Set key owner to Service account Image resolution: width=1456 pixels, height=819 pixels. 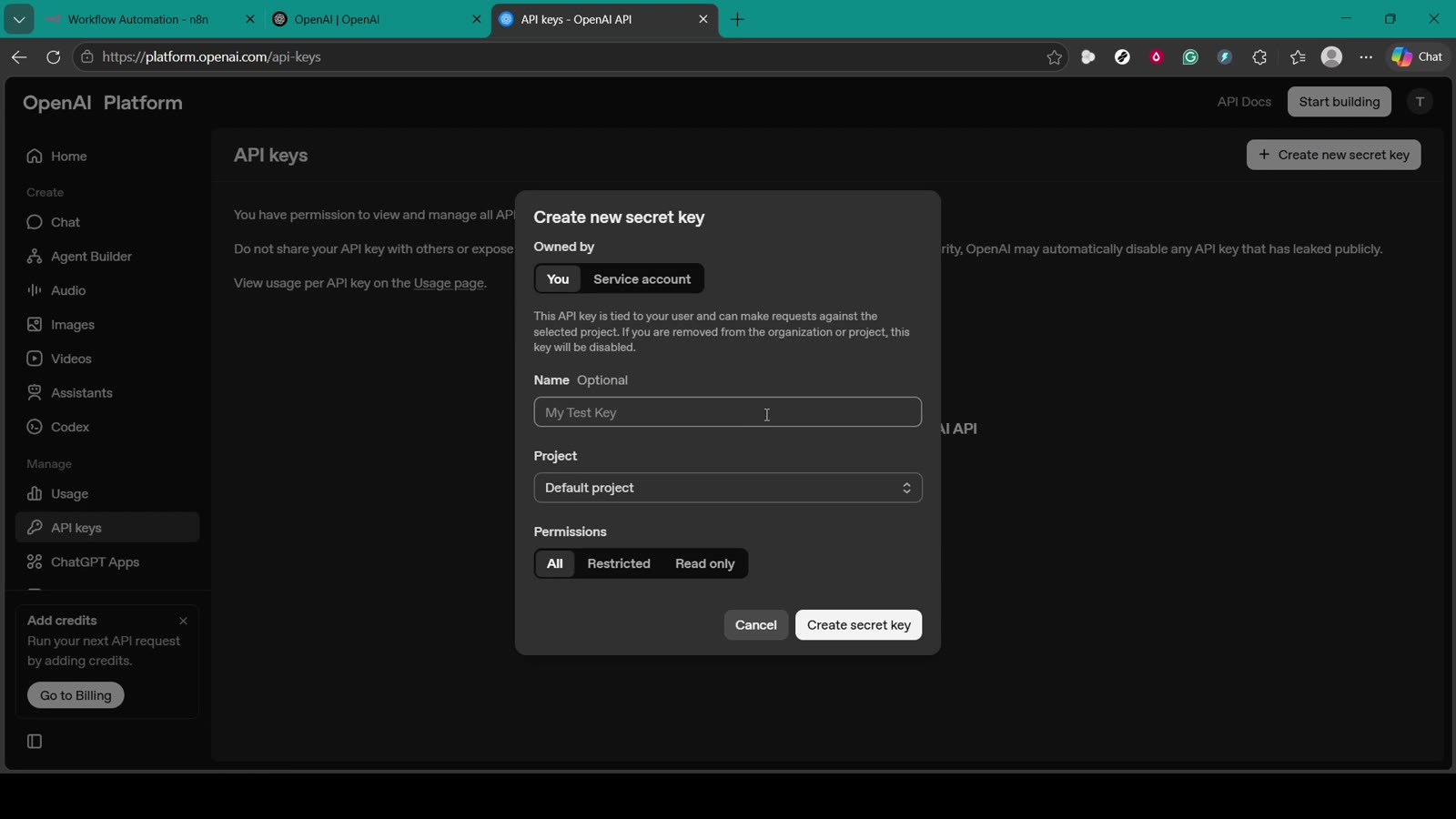tap(642, 279)
